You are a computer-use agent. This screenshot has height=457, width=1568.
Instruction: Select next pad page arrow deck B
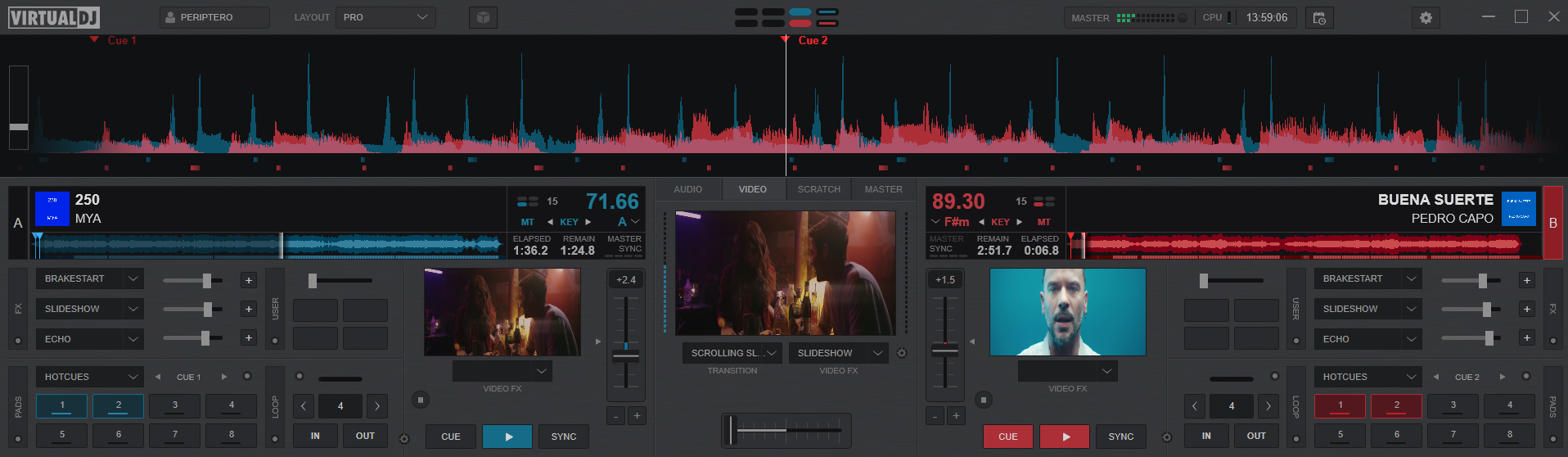tap(1503, 377)
